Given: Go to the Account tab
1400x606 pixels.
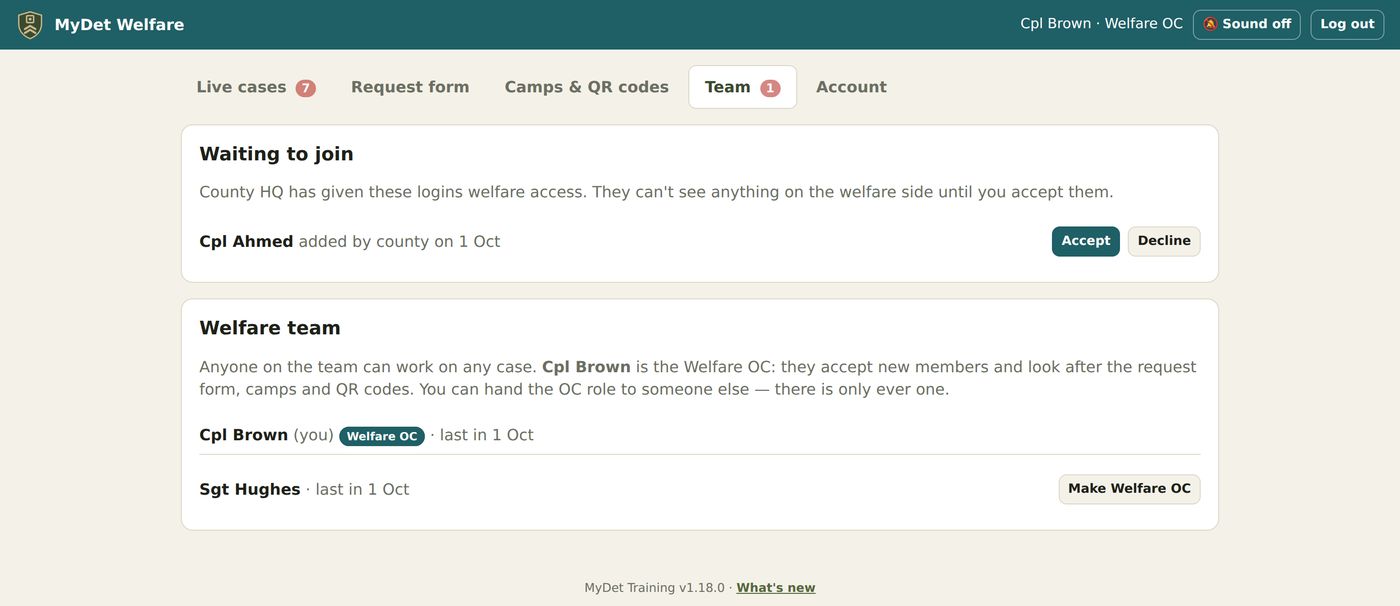Looking at the screenshot, I should point(851,87).
